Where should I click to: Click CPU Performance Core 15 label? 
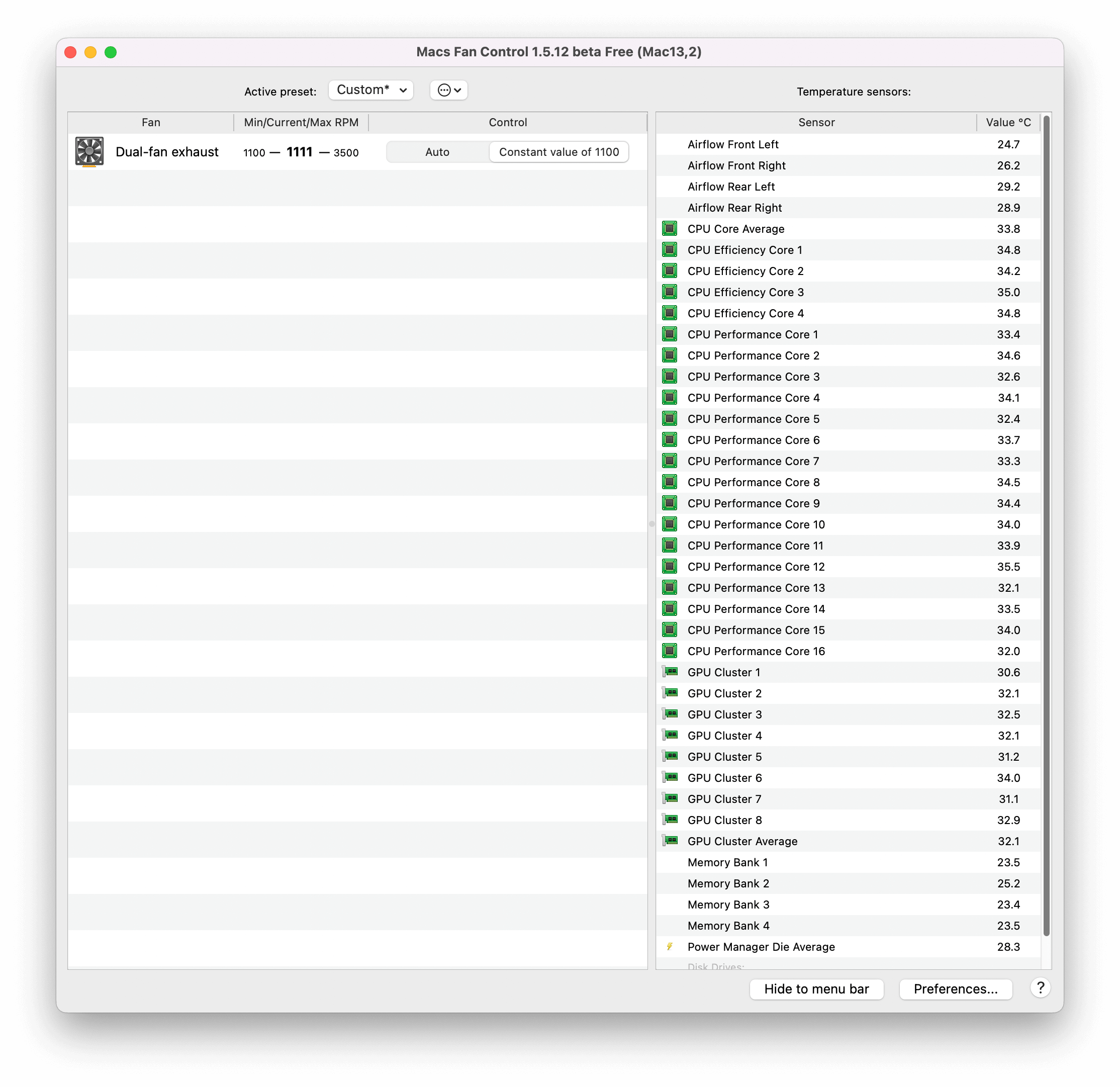click(756, 630)
